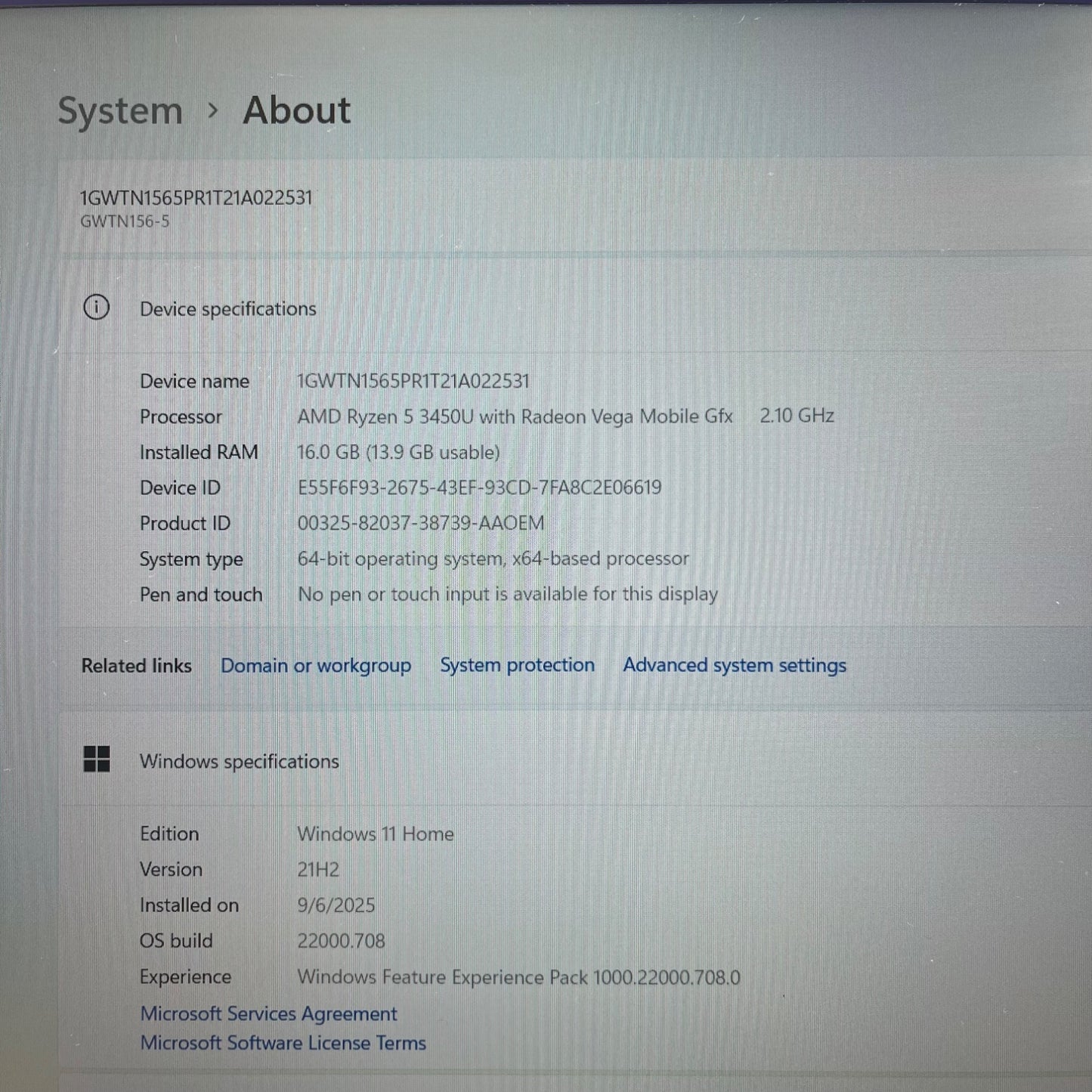Viewport: 1092px width, 1092px height.
Task: Select the Processor label
Action: tap(181, 416)
